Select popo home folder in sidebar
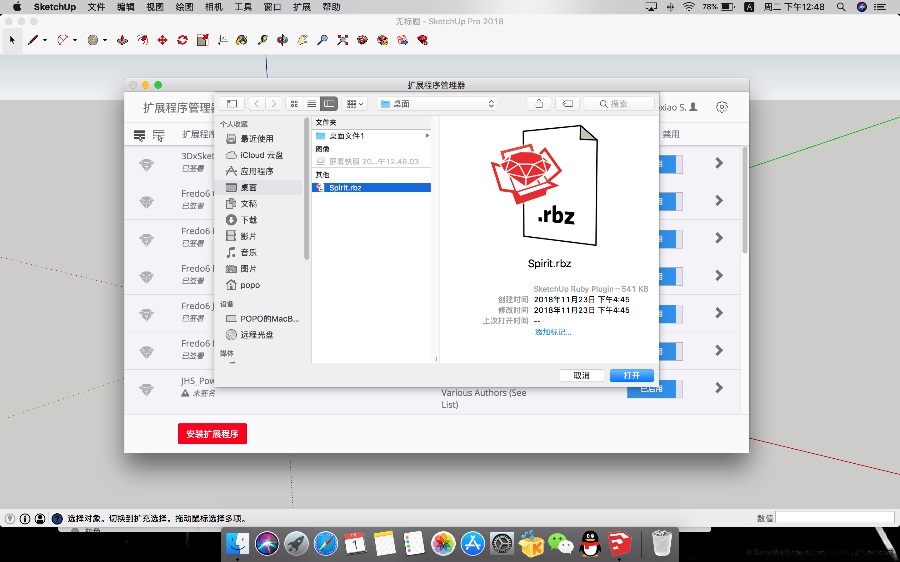Viewport: 900px width, 562px height. [257, 285]
